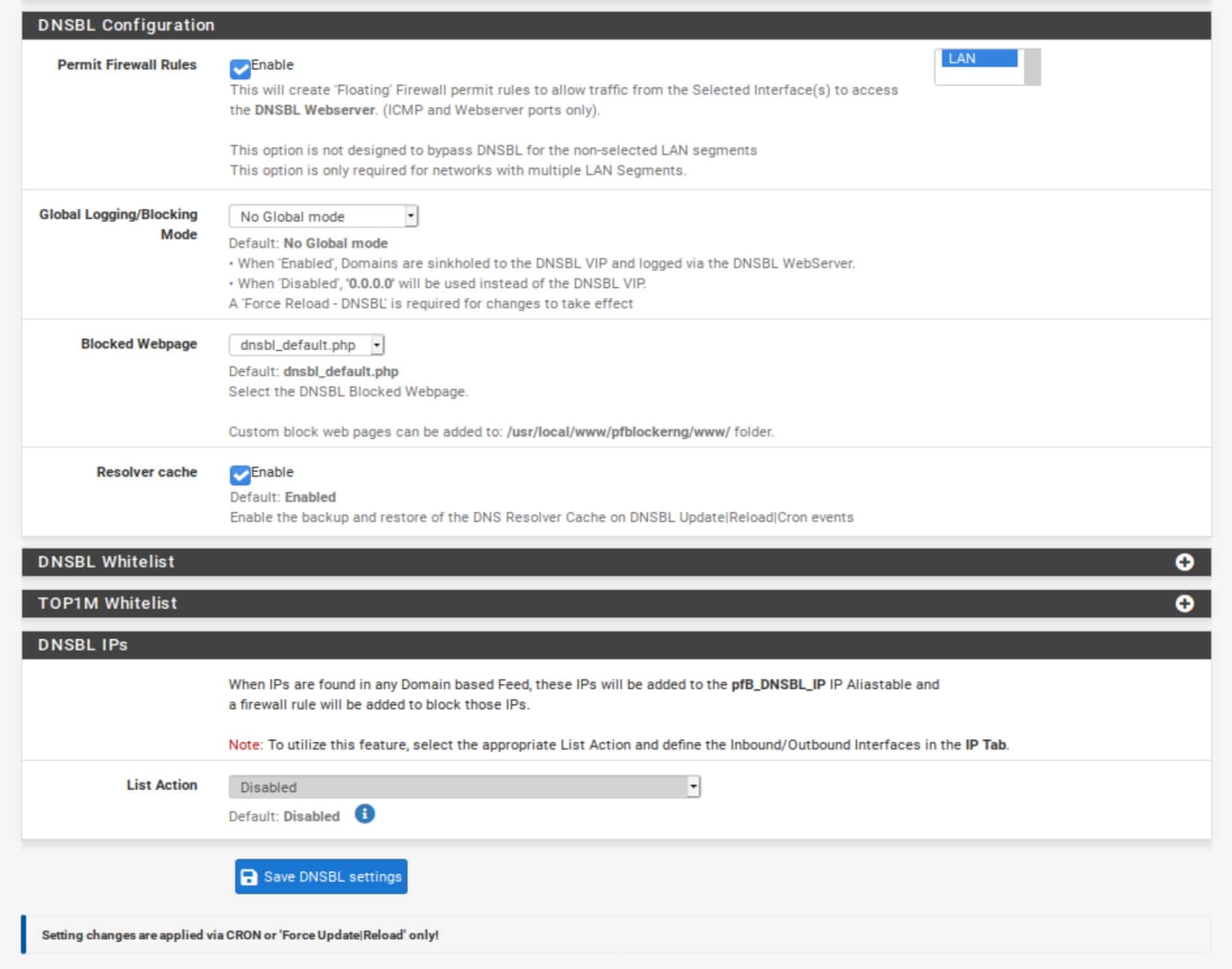1232x969 pixels.
Task: Expand the DNSBL Whitelist section
Action: (1184, 562)
